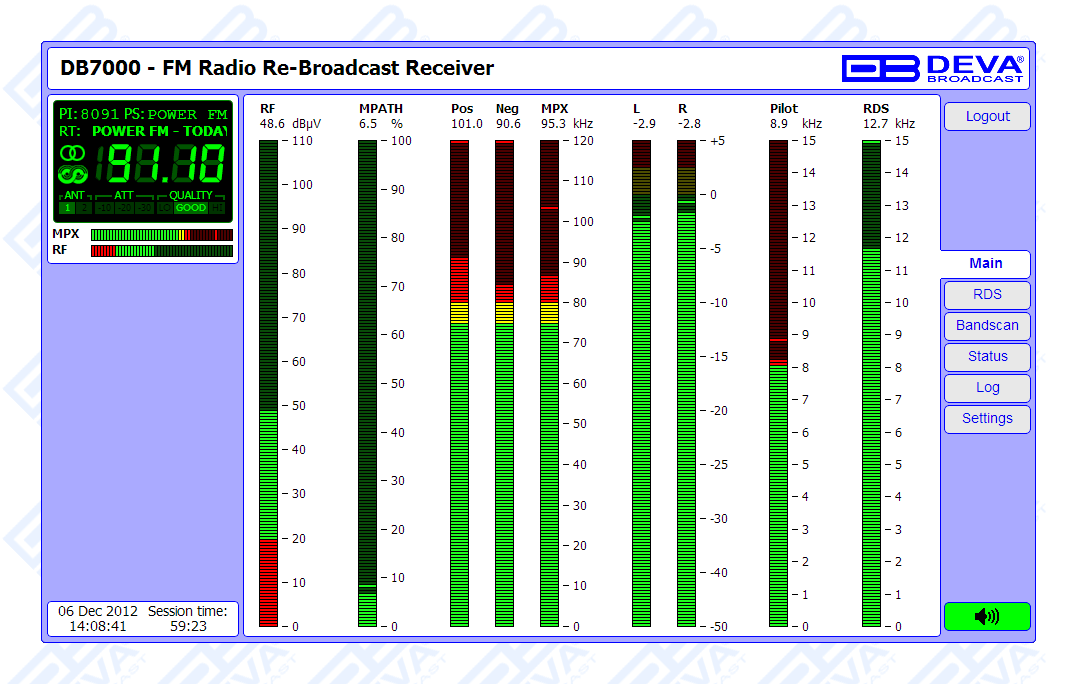The image size is (1077, 684).
Task: Click the DEVA Broadcast logo
Action: tap(933, 68)
